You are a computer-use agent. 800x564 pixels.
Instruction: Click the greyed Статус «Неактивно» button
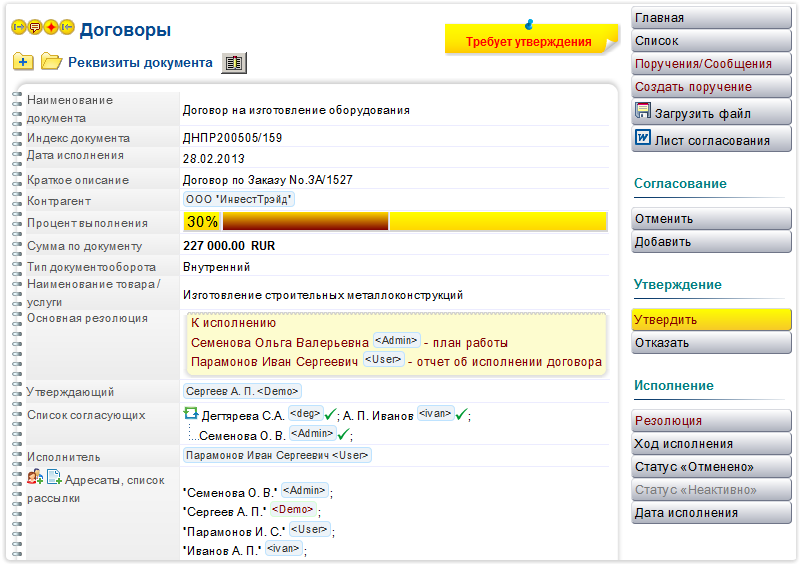711,490
